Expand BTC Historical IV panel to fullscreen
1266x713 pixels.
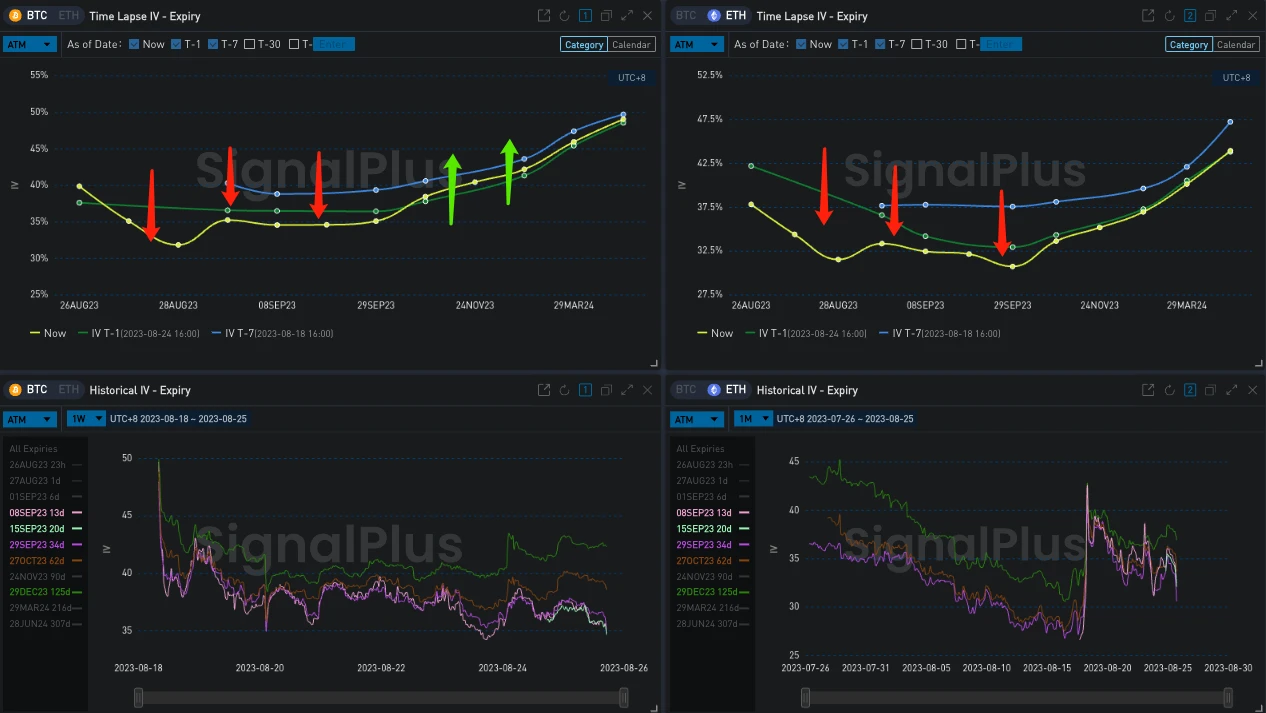[x=627, y=390]
